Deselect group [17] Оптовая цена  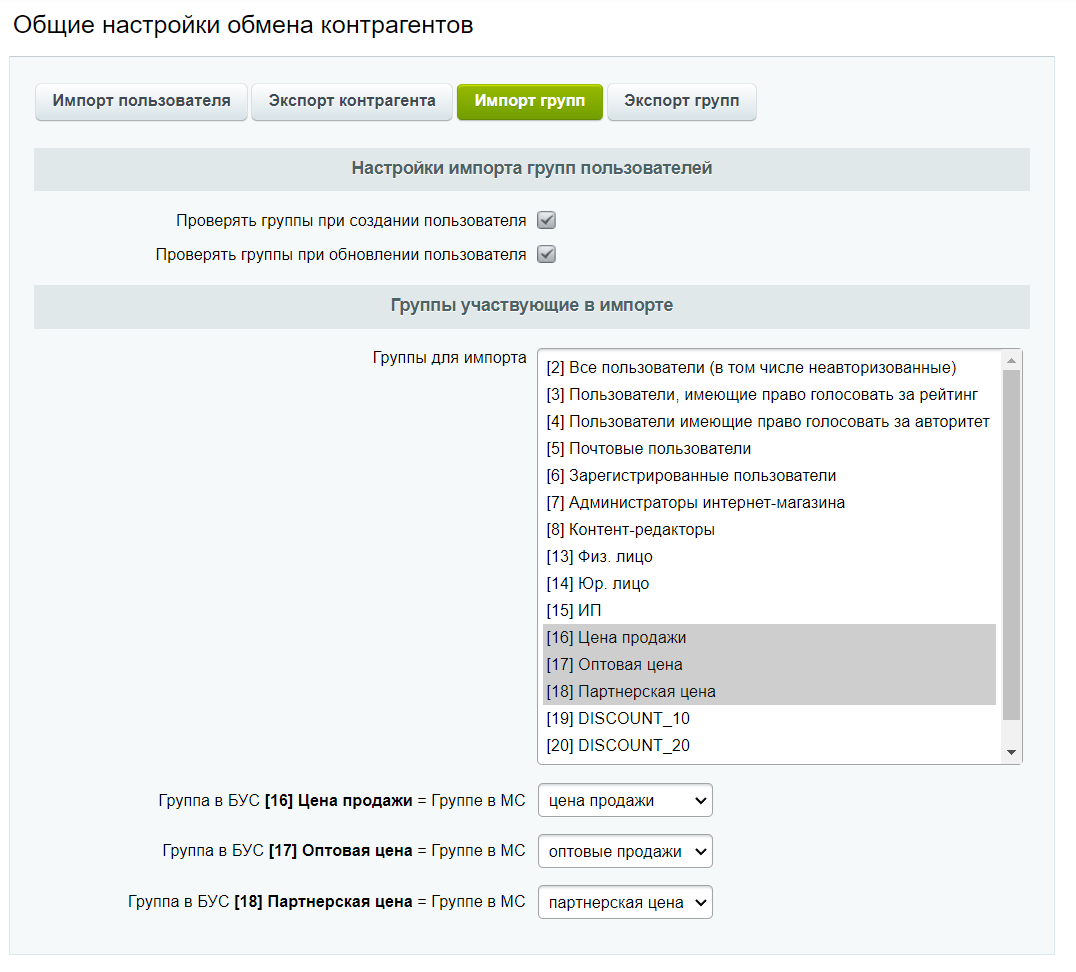[610, 664]
